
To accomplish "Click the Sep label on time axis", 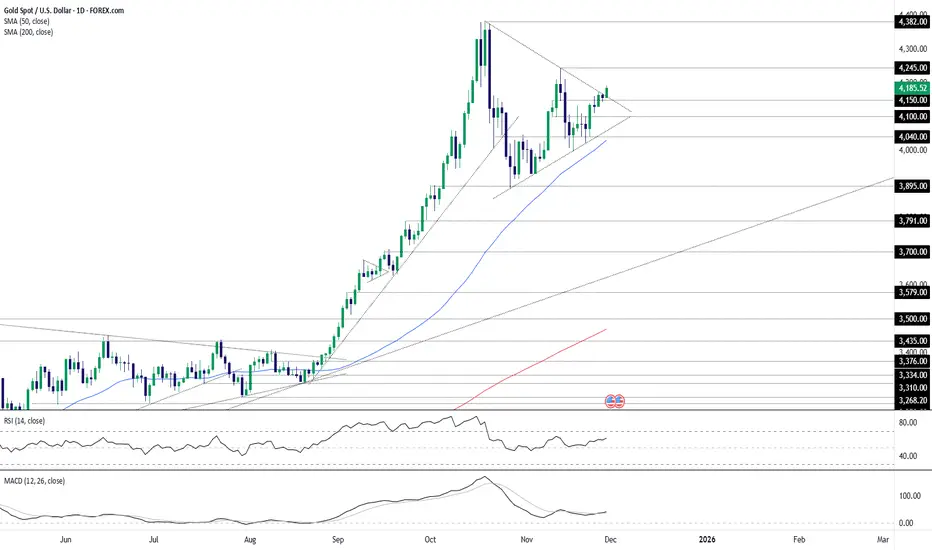I will click(x=338, y=539).
